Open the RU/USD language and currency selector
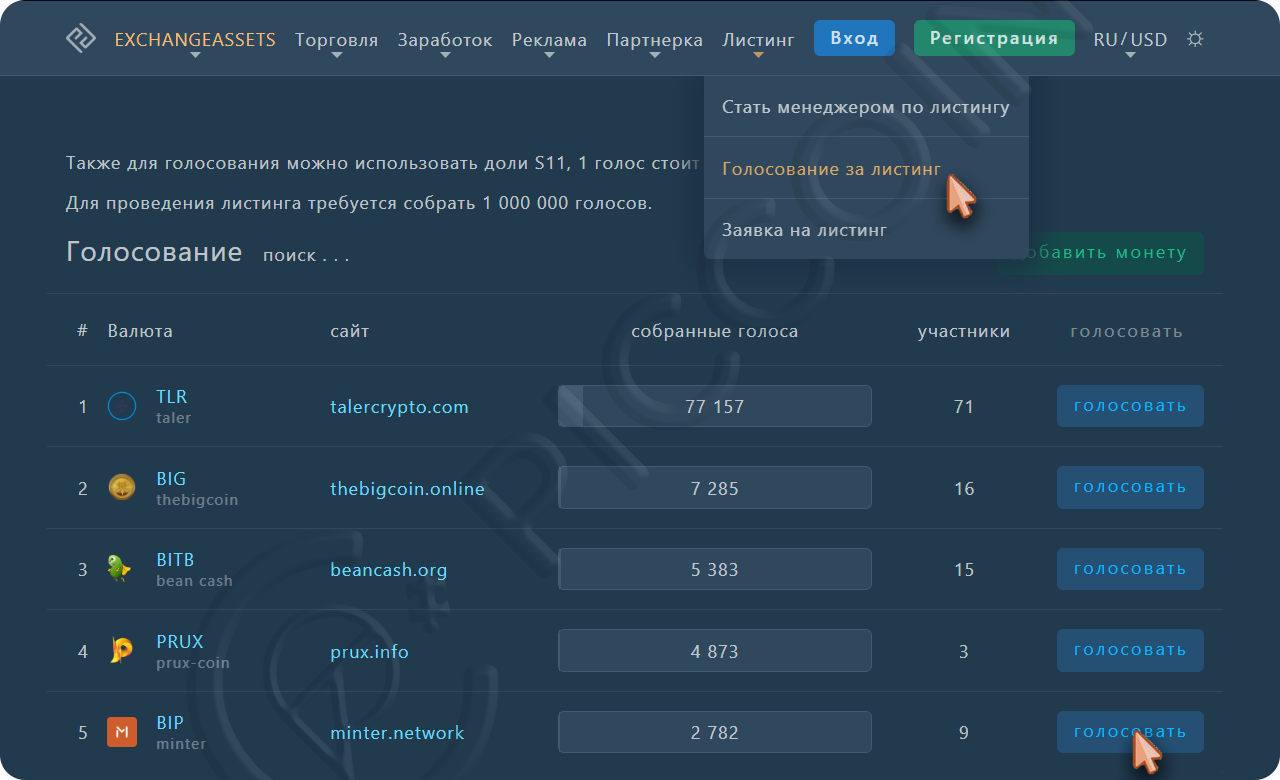Viewport: 1280px width, 780px height. (1130, 41)
